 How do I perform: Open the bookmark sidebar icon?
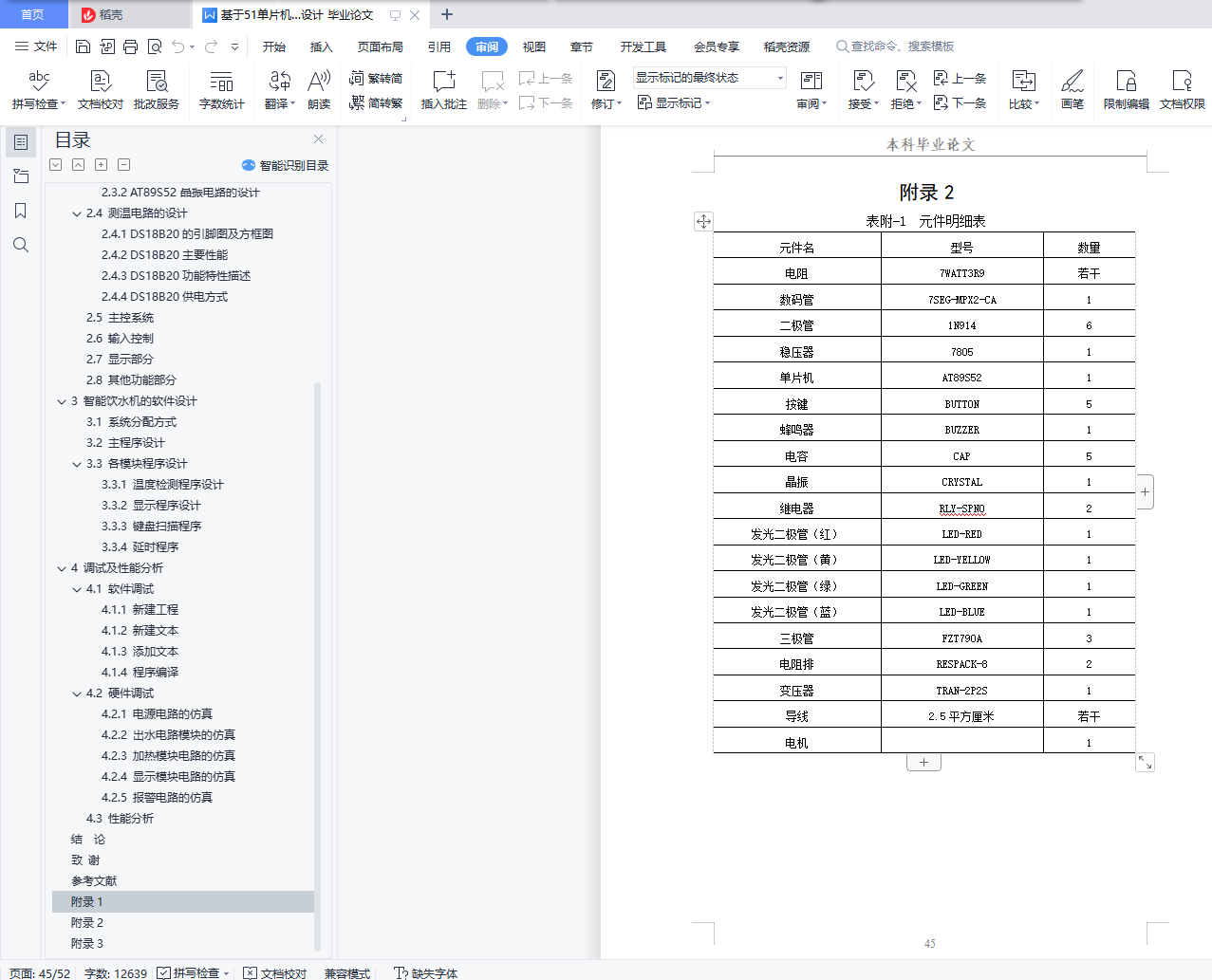[21, 211]
